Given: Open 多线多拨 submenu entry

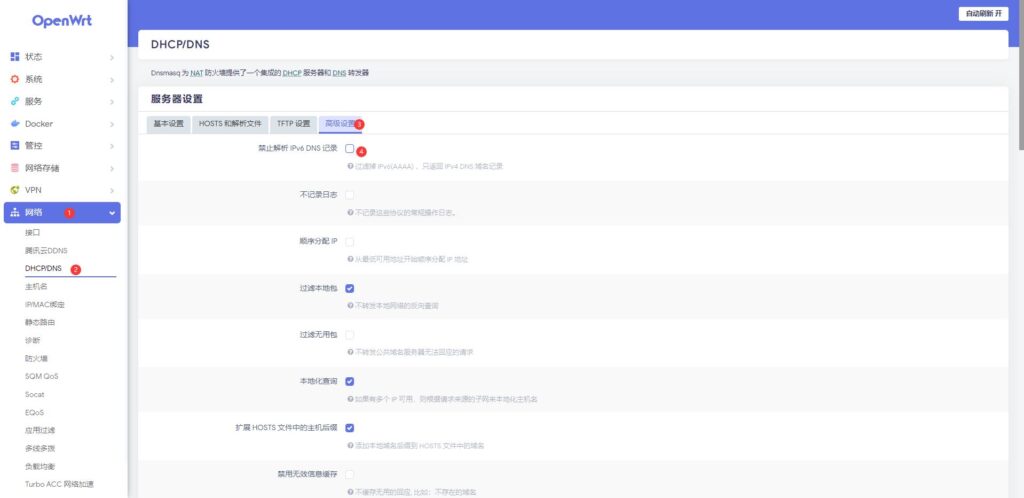Looking at the screenshot, I should [x=40, y=448].
